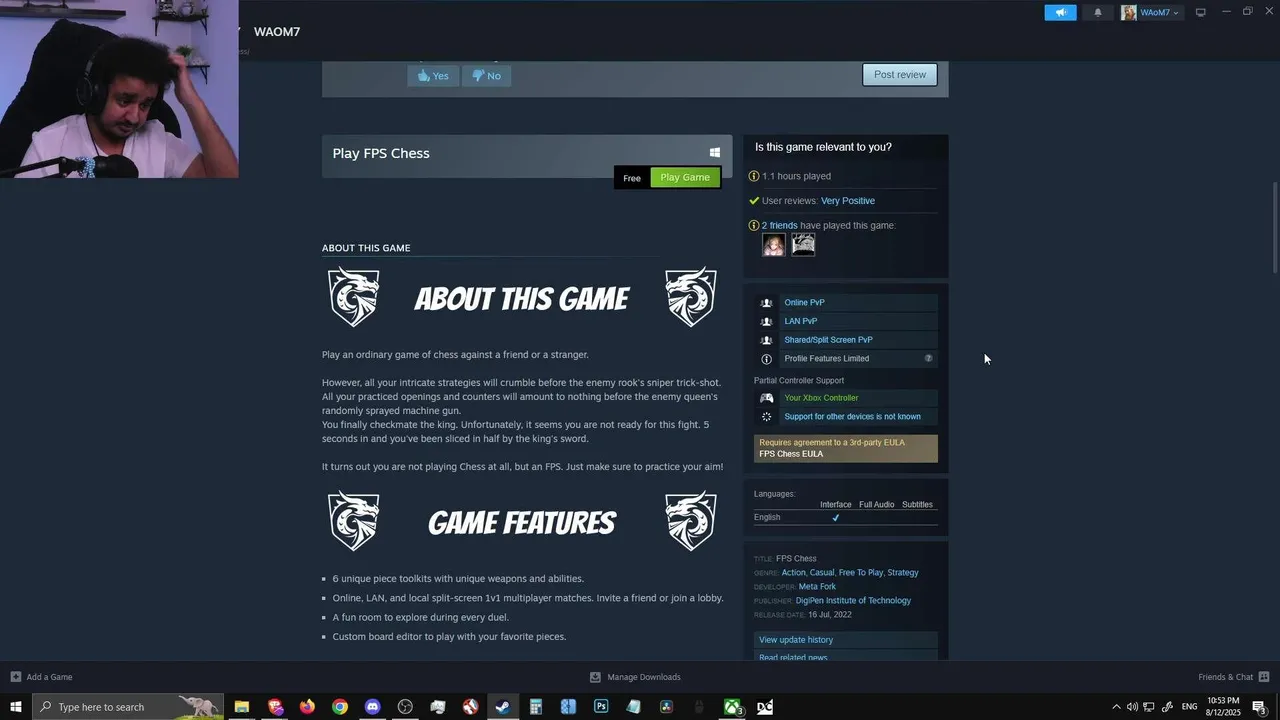Click the info icon beside Profile Features Limited
Viewport: 1280px width, 720px height.
[767, 359]
